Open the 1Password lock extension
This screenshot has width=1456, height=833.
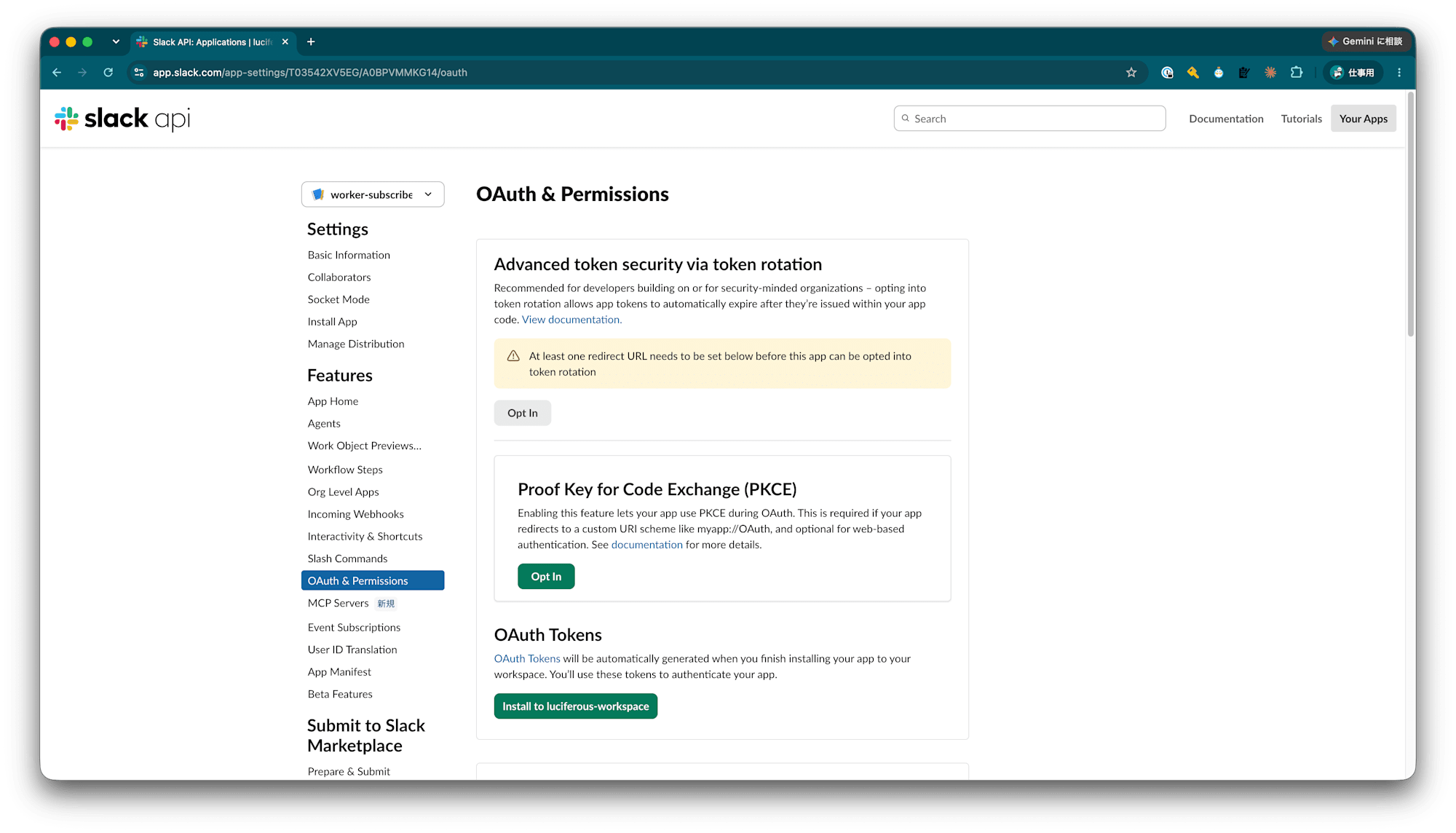coord(1167,73)
